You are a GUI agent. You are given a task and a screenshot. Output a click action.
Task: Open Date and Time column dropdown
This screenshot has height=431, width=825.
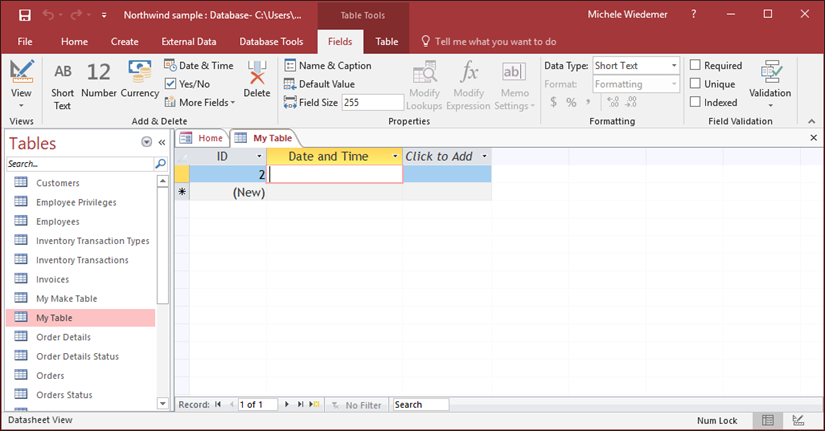(395, 156)
